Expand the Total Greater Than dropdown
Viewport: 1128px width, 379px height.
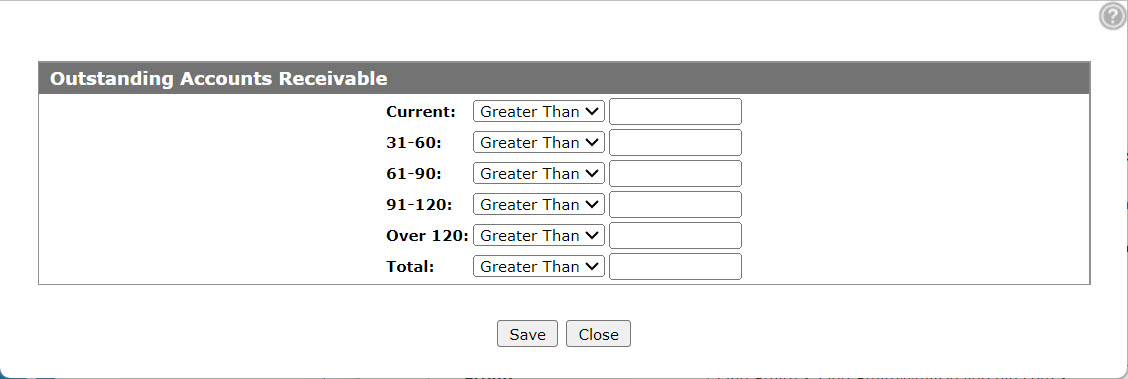pos(539,266)
